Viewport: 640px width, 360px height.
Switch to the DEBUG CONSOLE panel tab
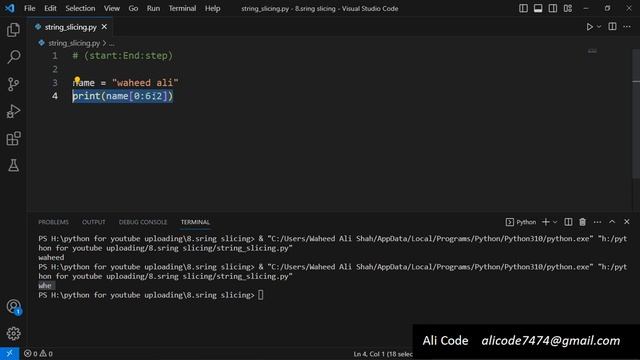(143, 222)
